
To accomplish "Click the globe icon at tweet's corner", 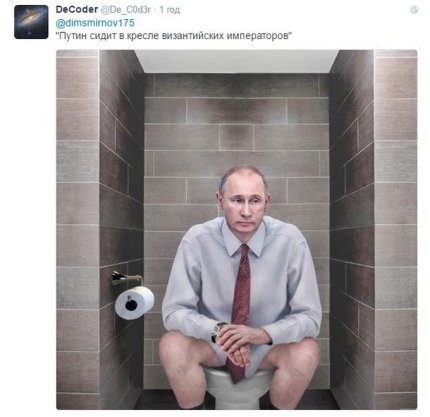I will [x=414, y=10].
